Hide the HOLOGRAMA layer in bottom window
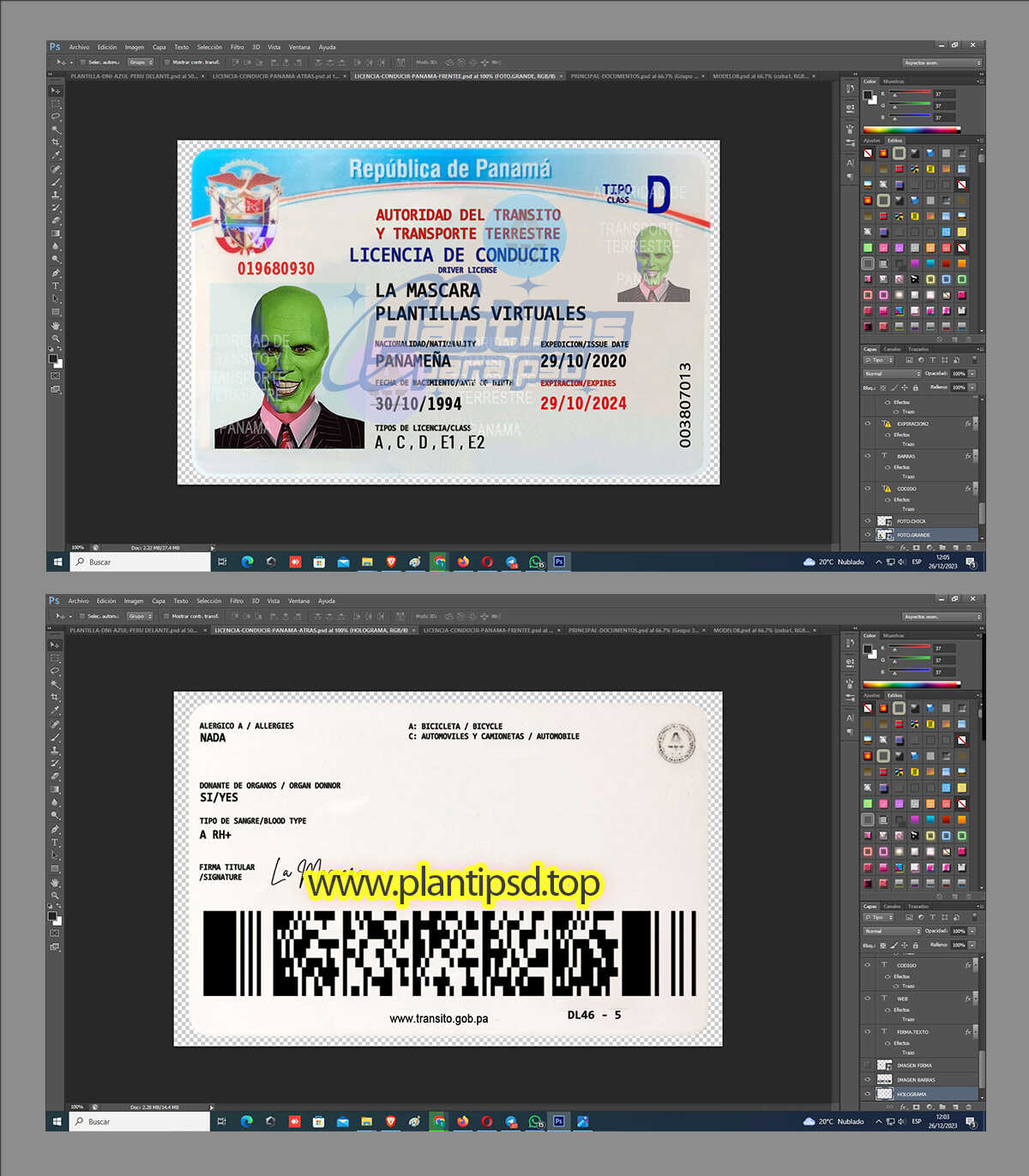The height and width of the screenshot is (1176, 1029). point(868,1095)
